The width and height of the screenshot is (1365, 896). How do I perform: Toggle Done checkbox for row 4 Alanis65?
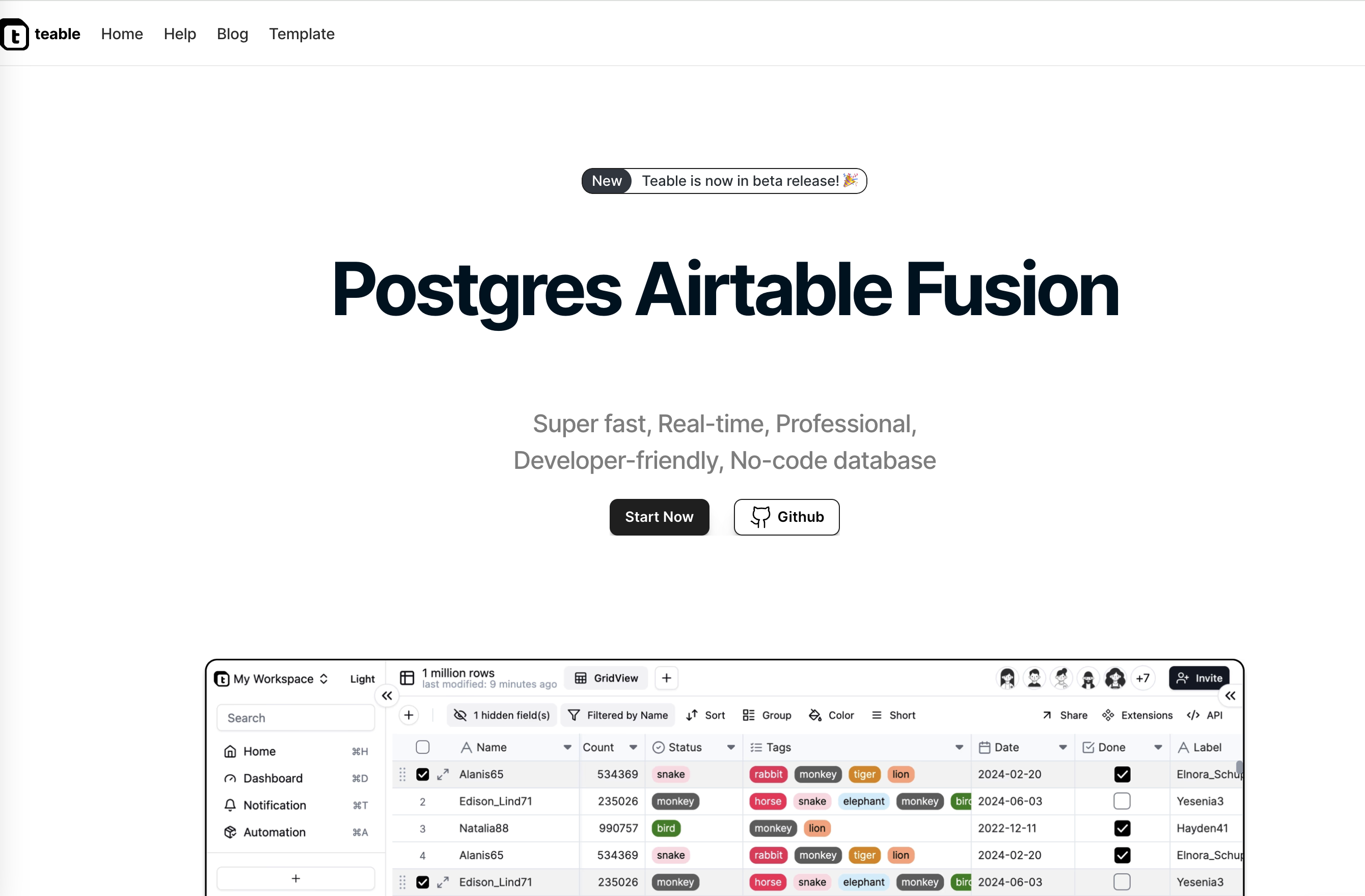tap(1122, 855)
